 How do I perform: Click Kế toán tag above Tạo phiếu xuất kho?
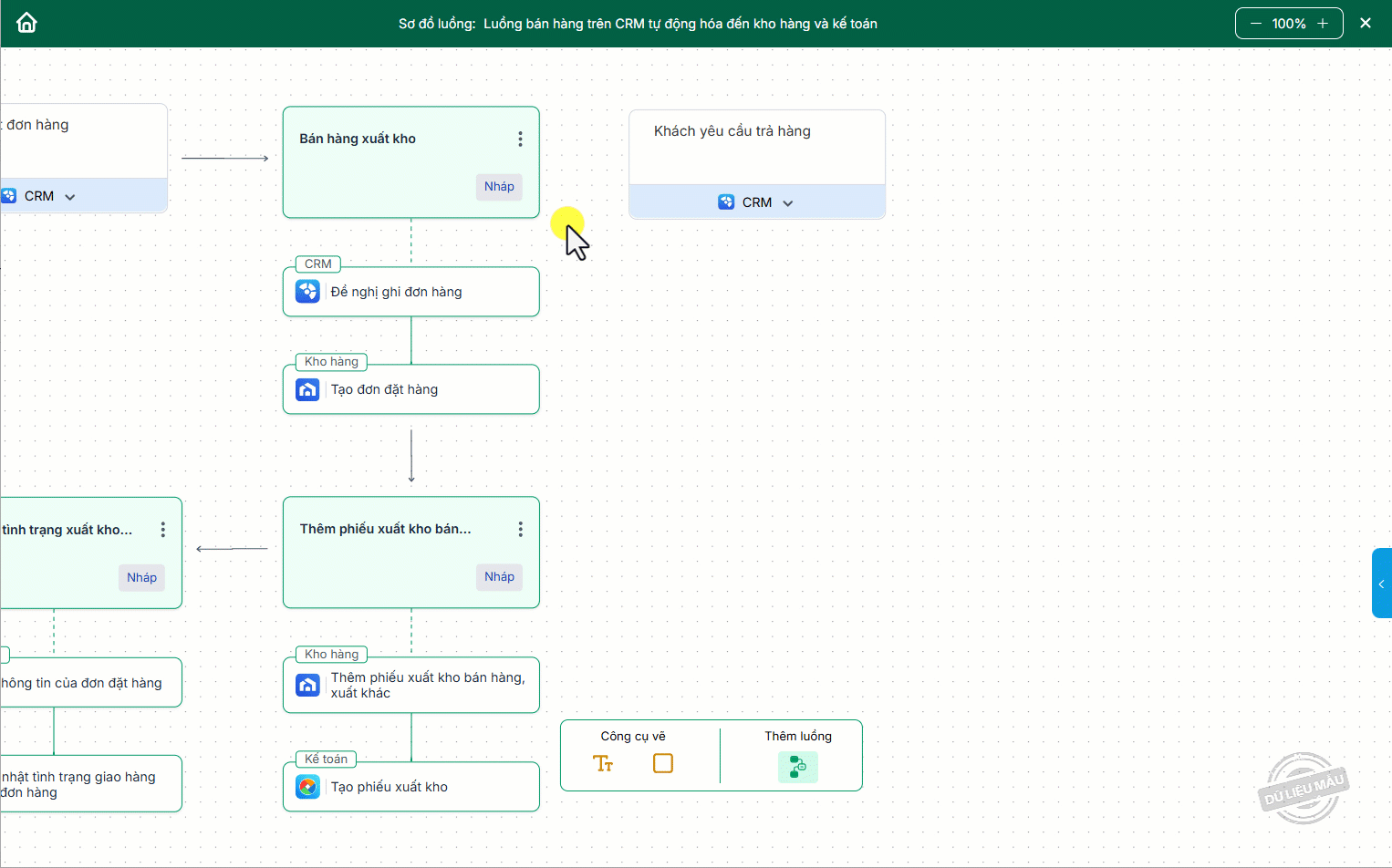pos(326,759)
